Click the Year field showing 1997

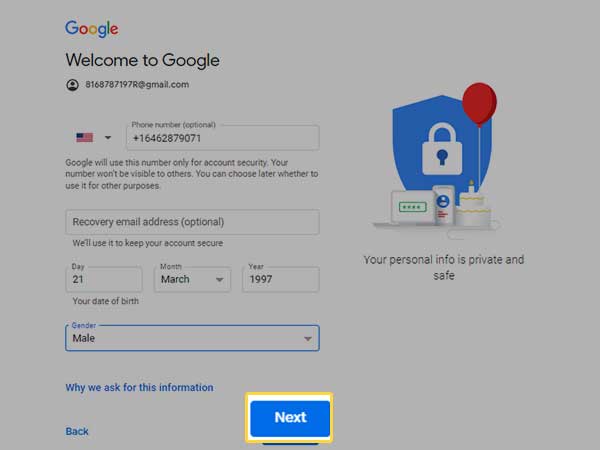point(281,279)
